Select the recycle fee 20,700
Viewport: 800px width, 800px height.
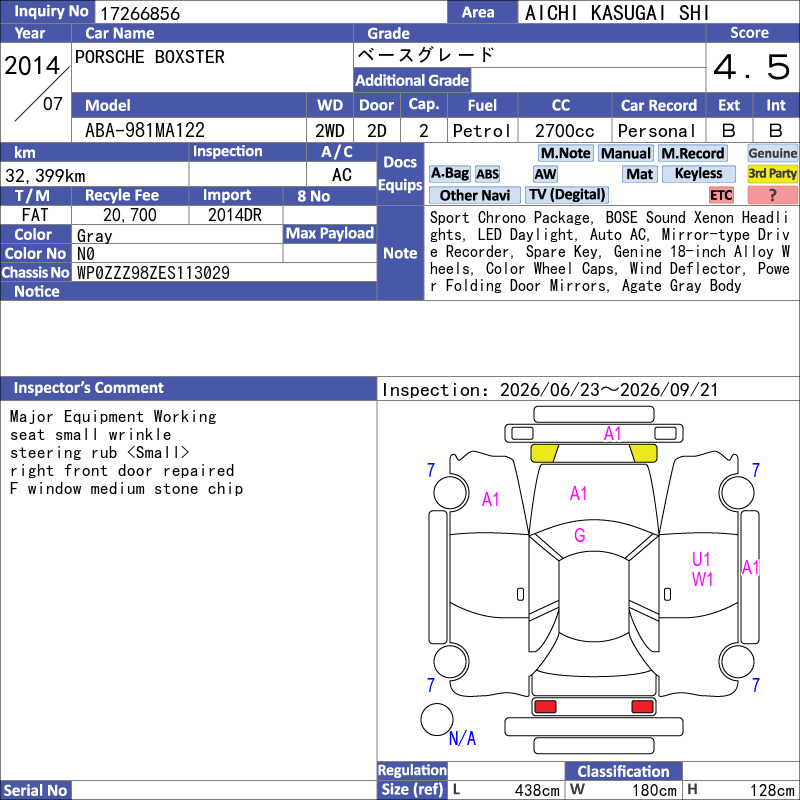click(130, 215)
